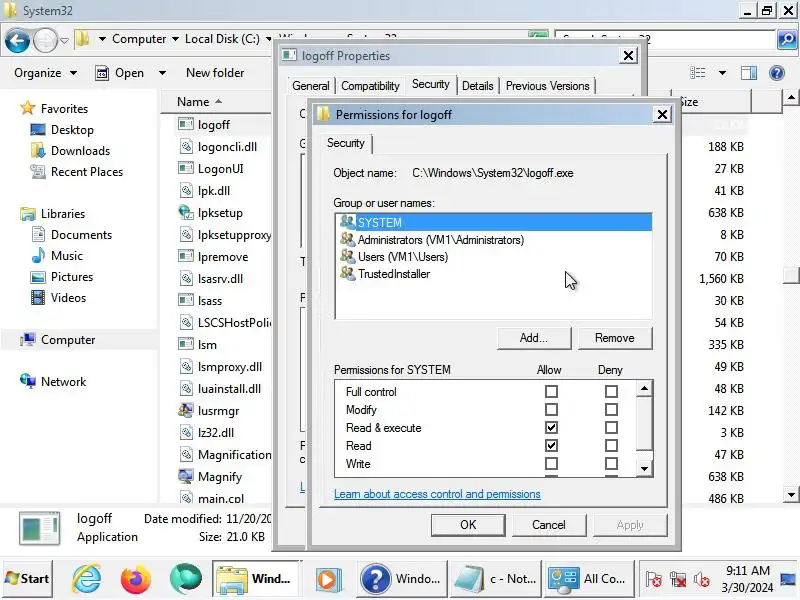
Task: Click the Explorer search input field
Action: 665,39
